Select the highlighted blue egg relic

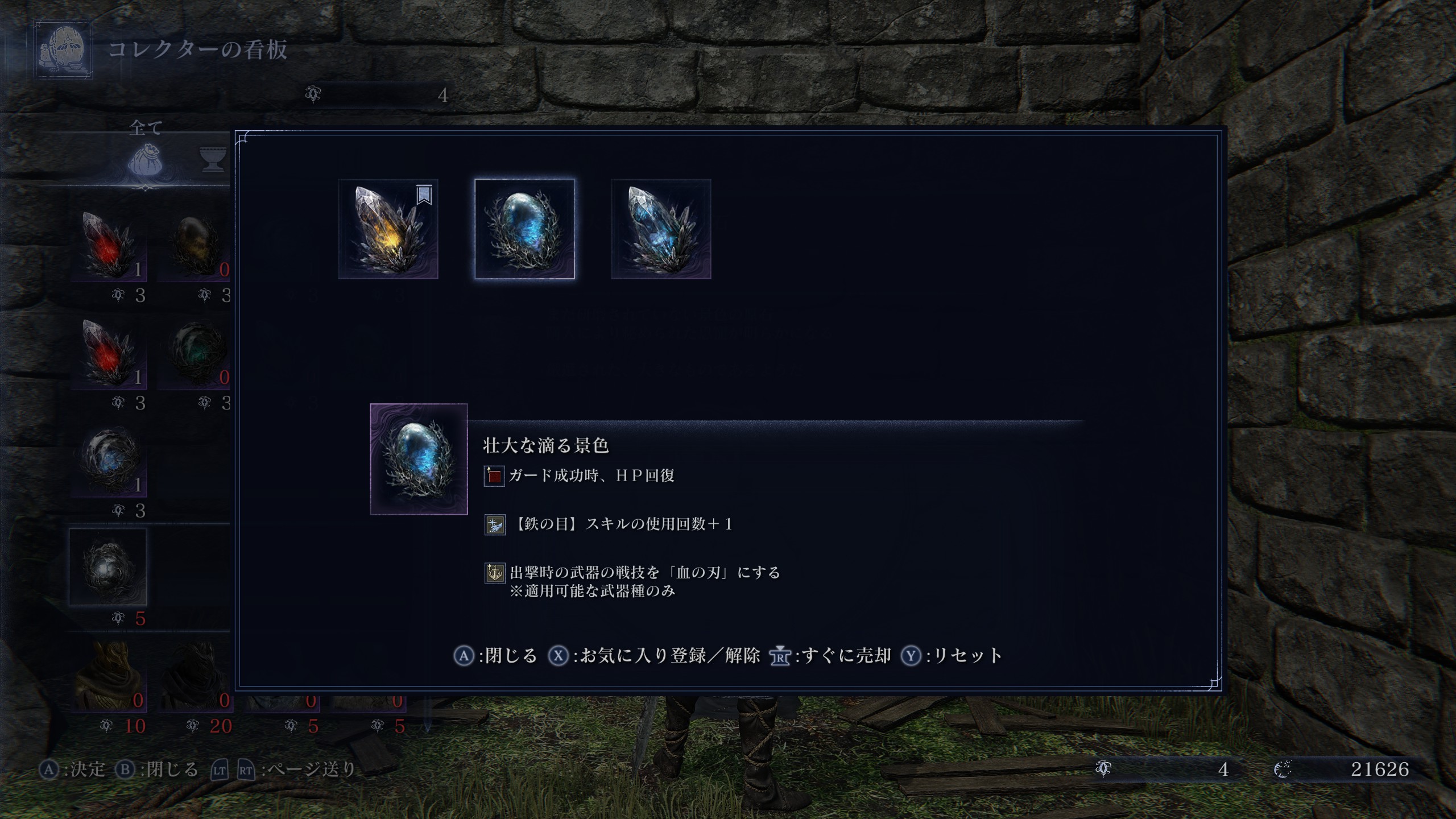point(524,229)
